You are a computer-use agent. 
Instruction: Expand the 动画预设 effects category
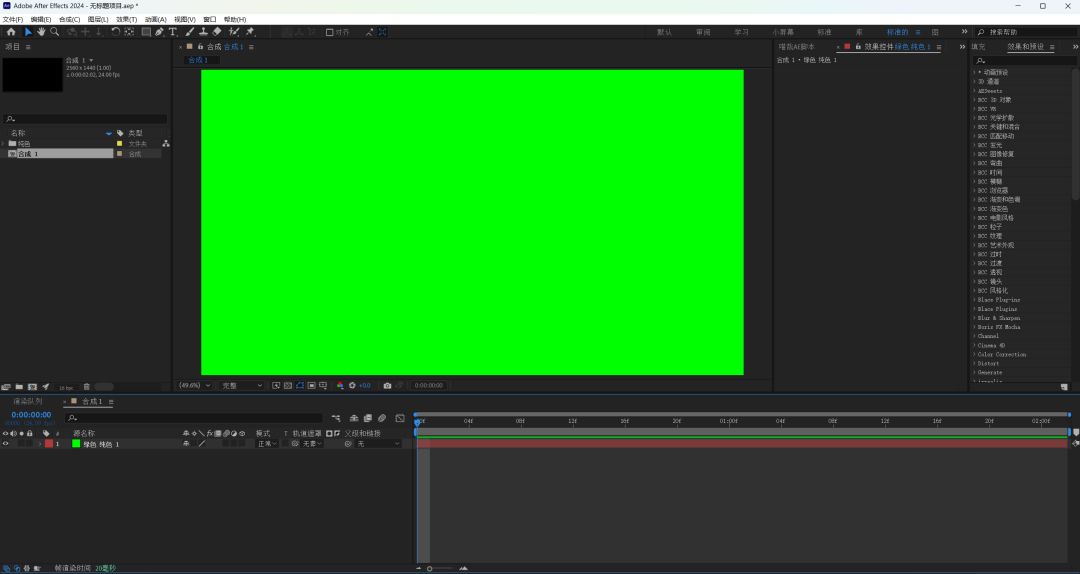tap(975, 73)
